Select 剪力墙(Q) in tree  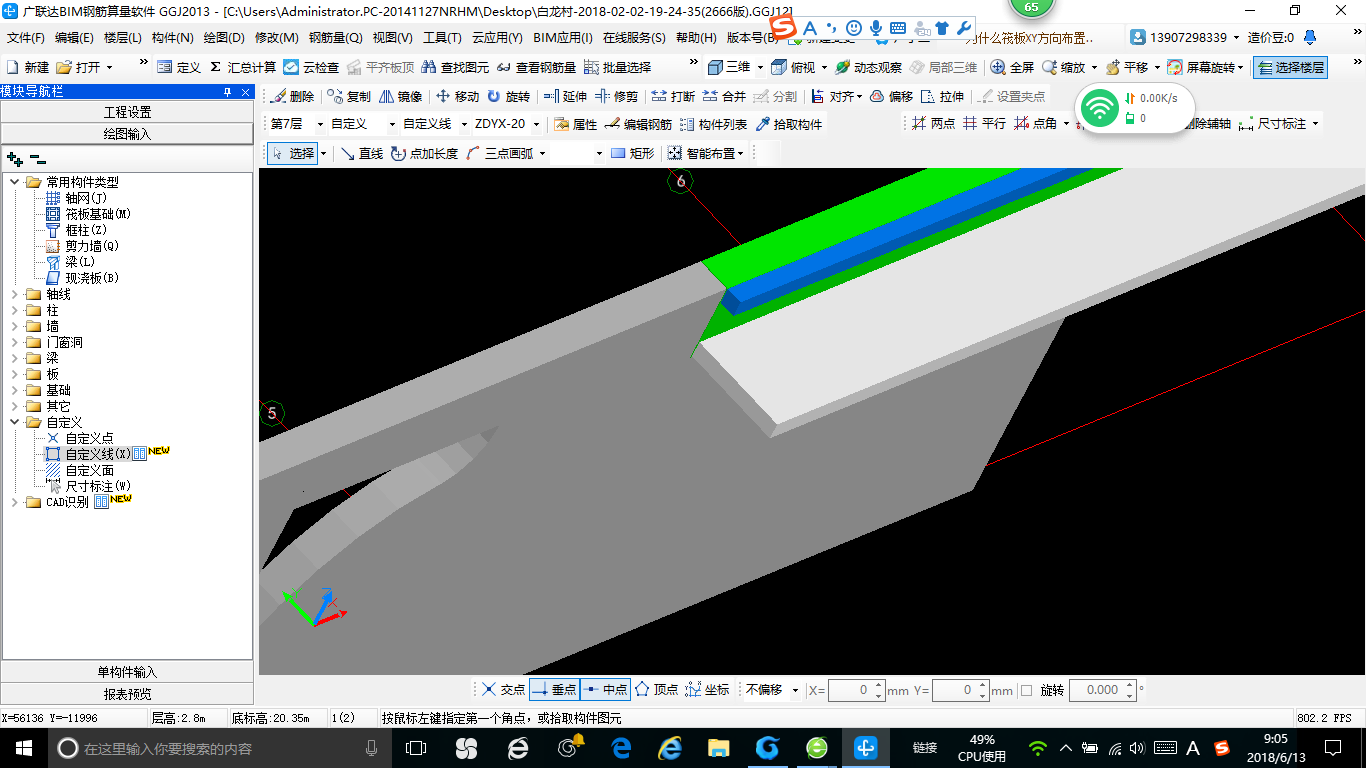pos(92,246)
